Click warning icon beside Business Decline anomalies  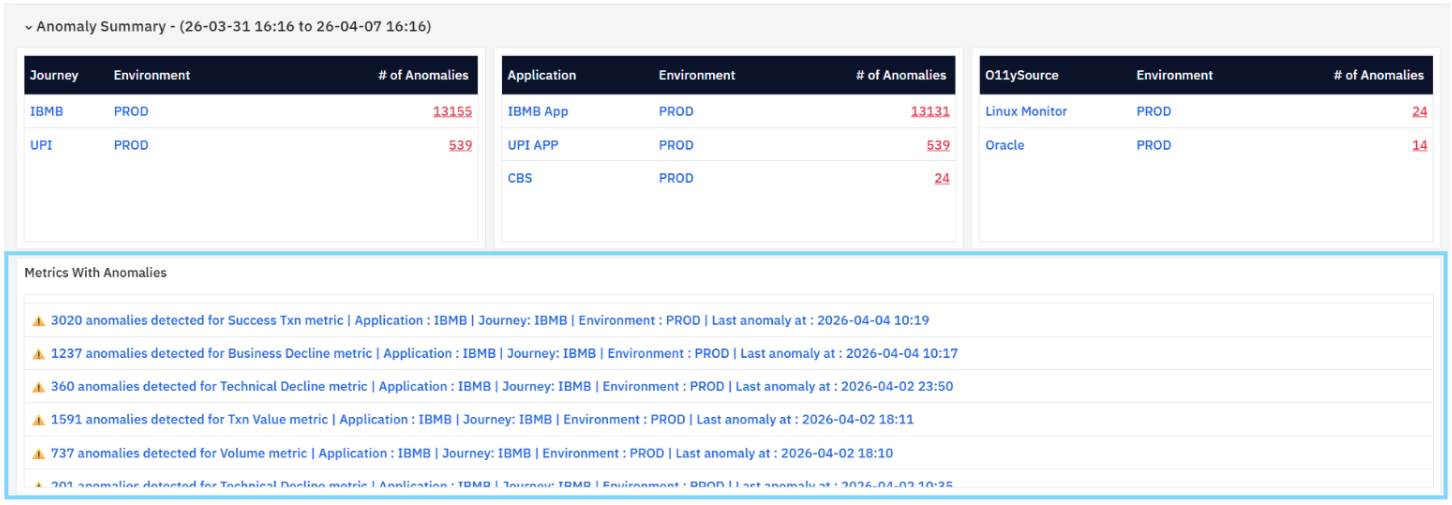coord(39,354)
